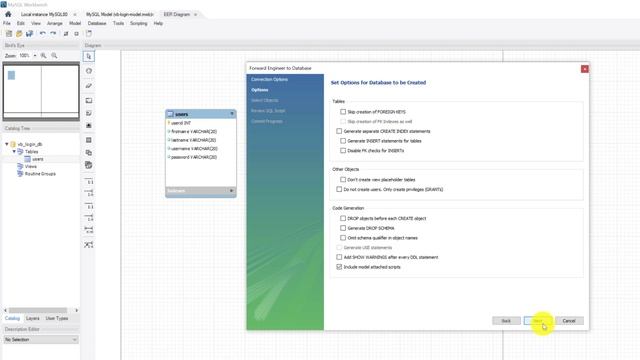Select the hand pan tool
The height and width of the screenshot is (360, 640).
(89, 71)
